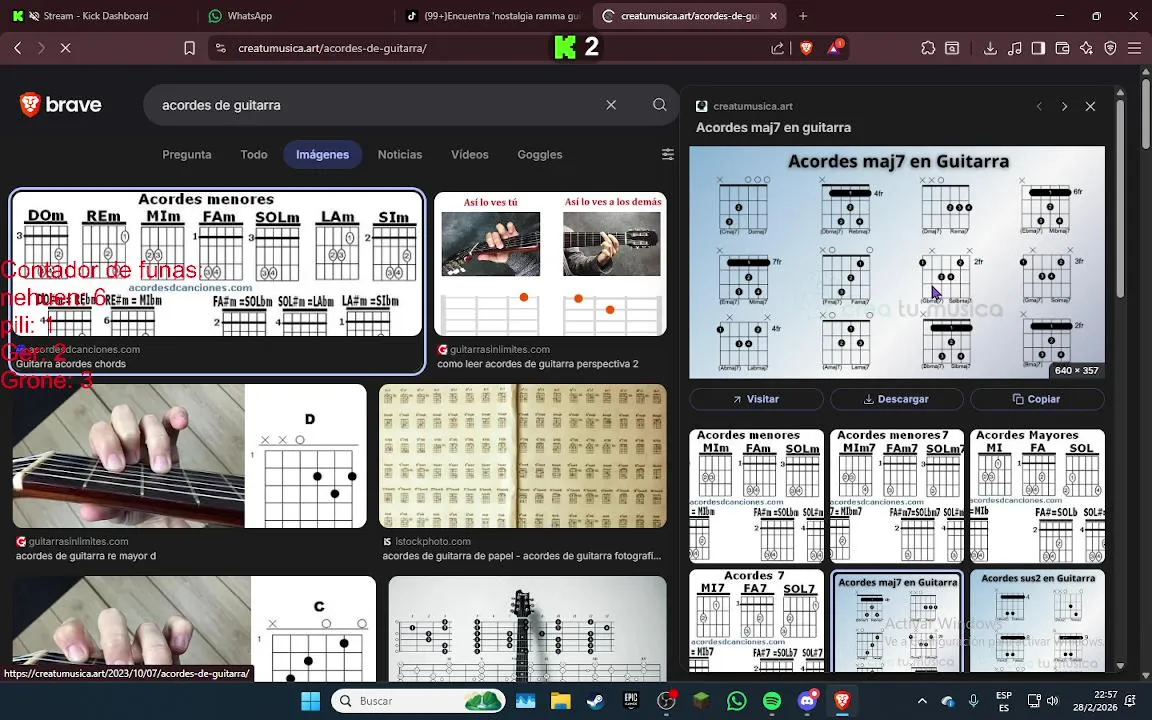Select the Noticias search category

pos(400,154)
